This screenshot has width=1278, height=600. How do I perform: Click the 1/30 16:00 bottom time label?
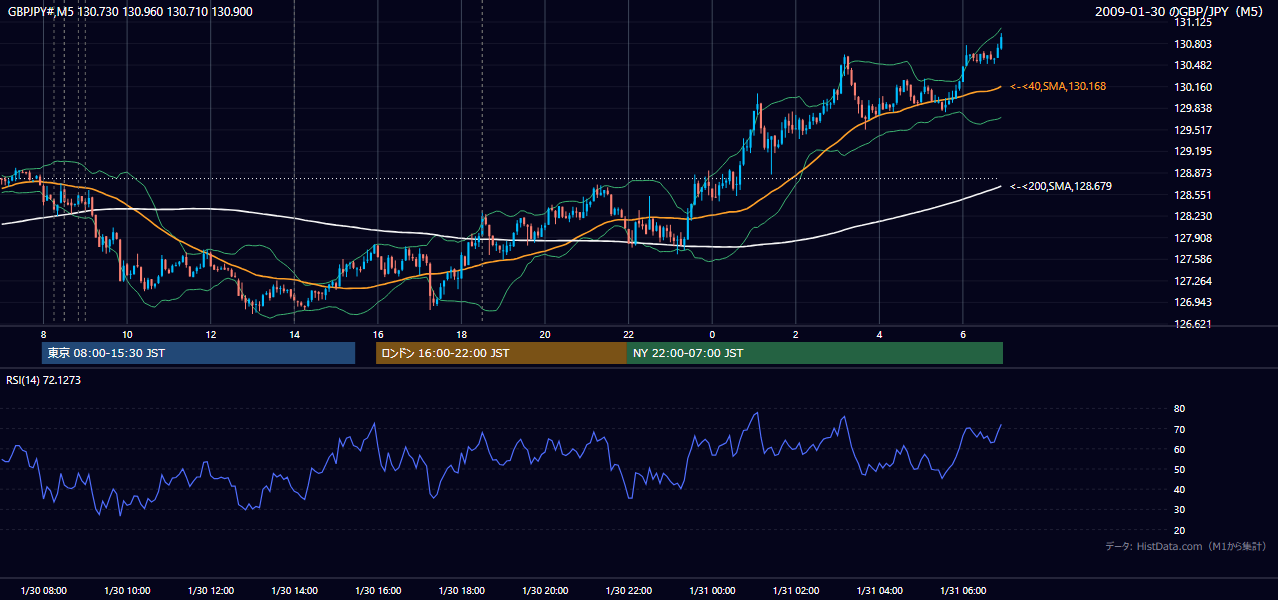tap(378, 590)
